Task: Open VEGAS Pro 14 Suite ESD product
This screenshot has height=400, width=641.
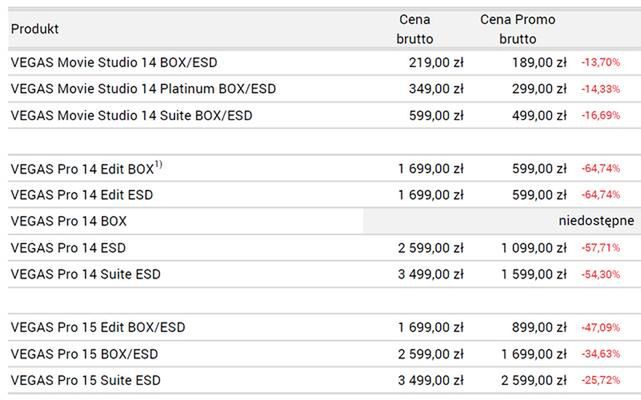Action: (x=86, y=274)
